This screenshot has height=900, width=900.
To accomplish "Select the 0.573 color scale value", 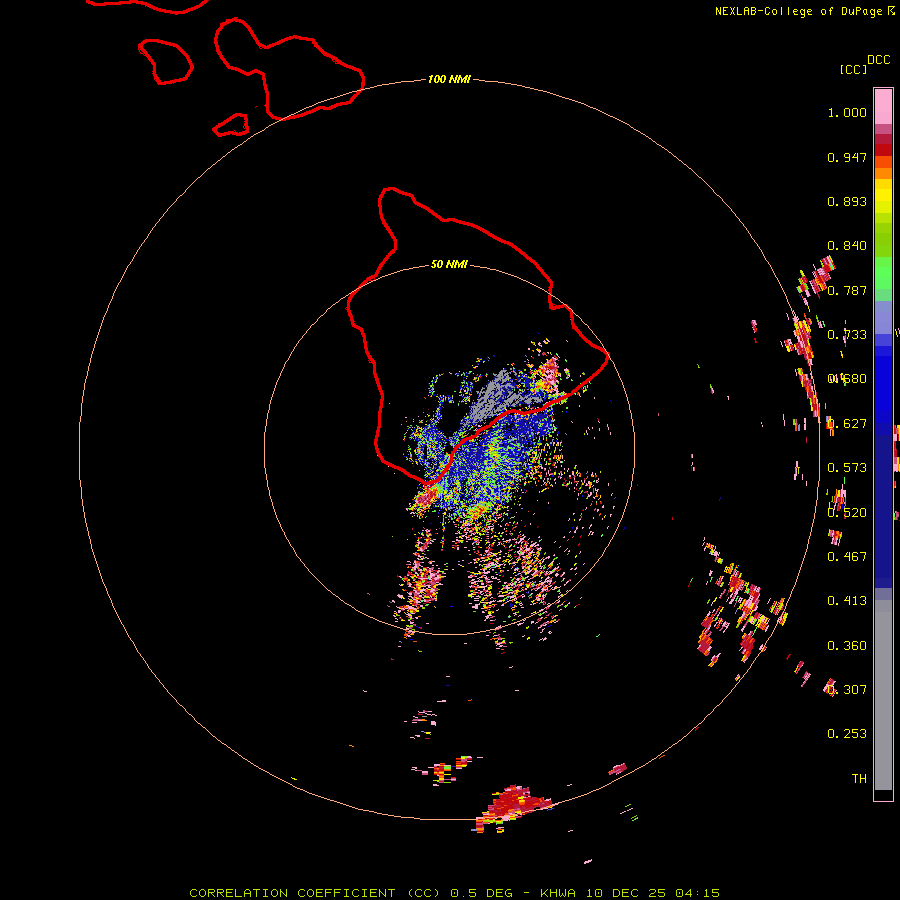I will 847,468.
